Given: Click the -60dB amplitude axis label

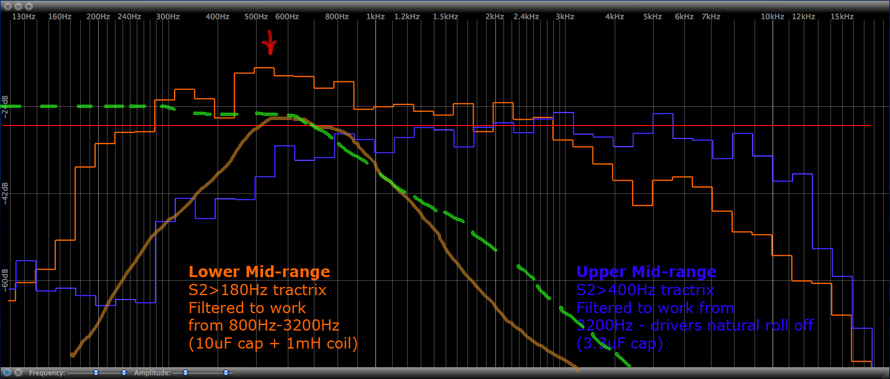Looking at the screenshot, I should point(5,281).
